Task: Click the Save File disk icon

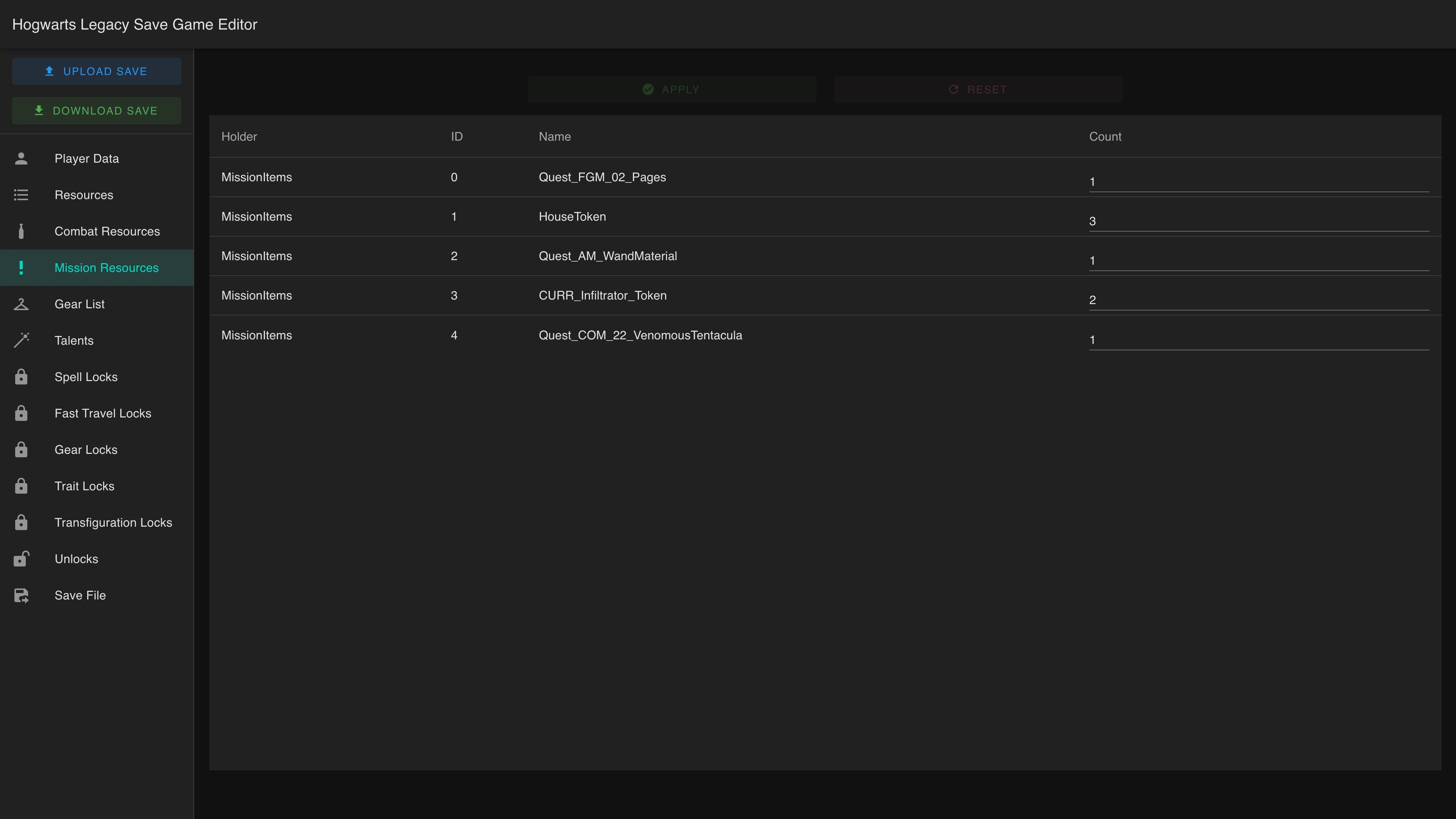Action: (x=21, y=596)
